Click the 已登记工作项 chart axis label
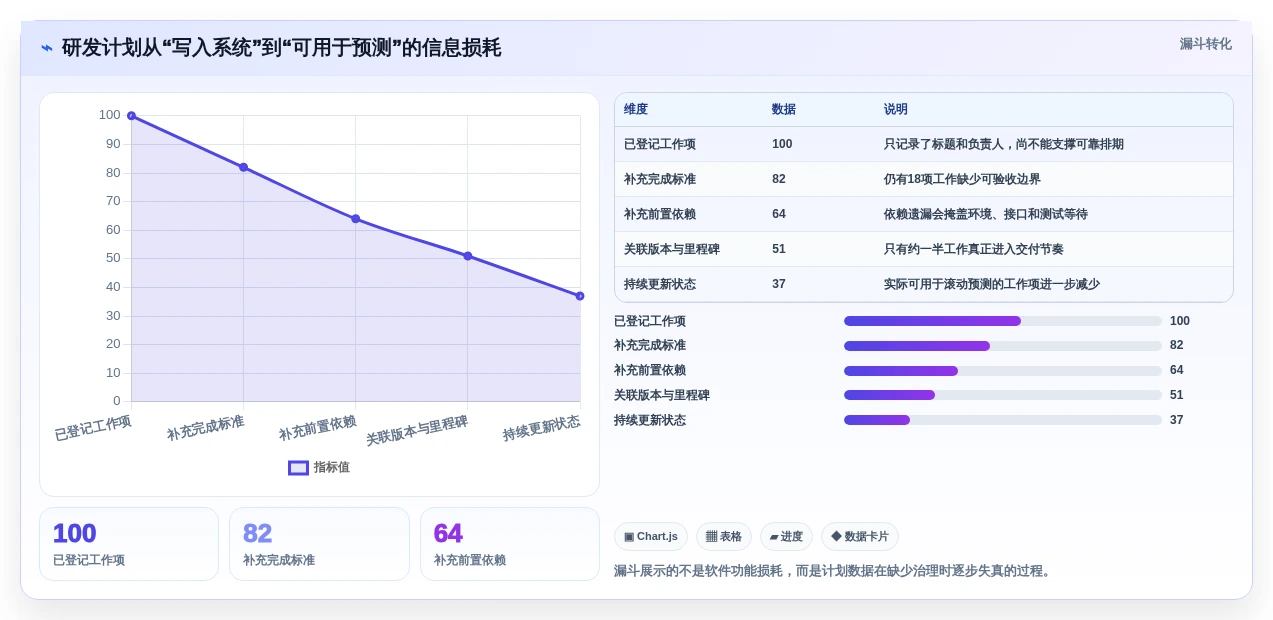 pos(93,428)
